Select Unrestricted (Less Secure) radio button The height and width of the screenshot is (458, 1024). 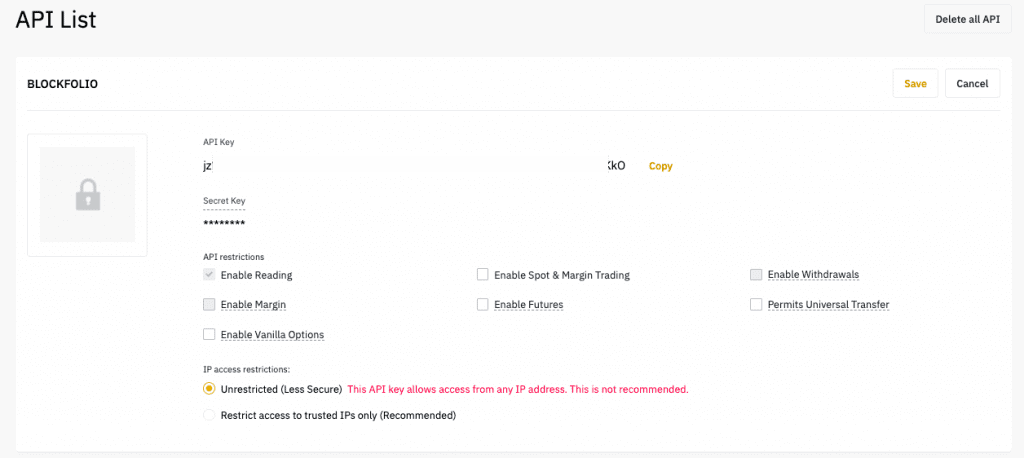click(209, 389)
